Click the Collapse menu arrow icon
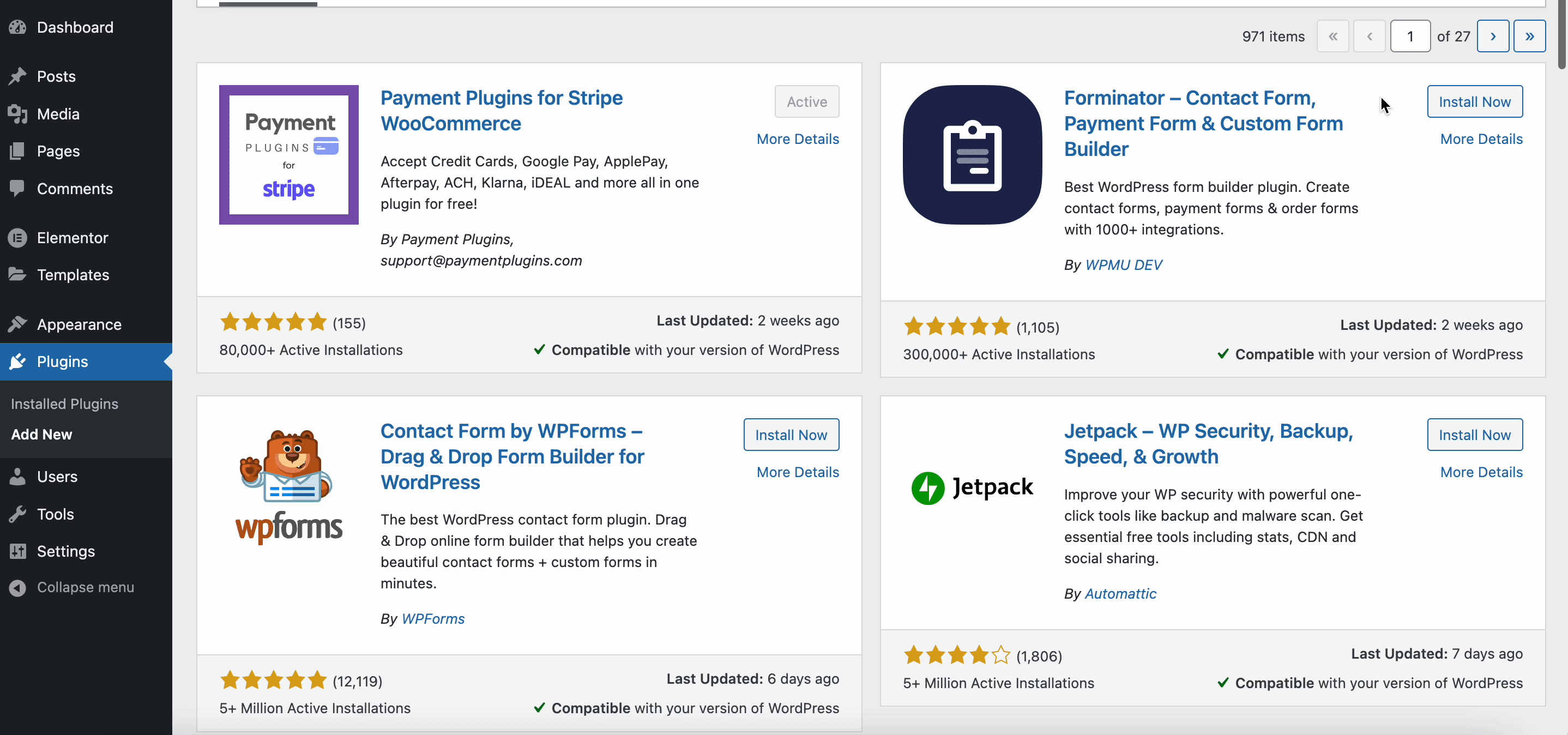The image size is (1568, 735). [17, 588]
